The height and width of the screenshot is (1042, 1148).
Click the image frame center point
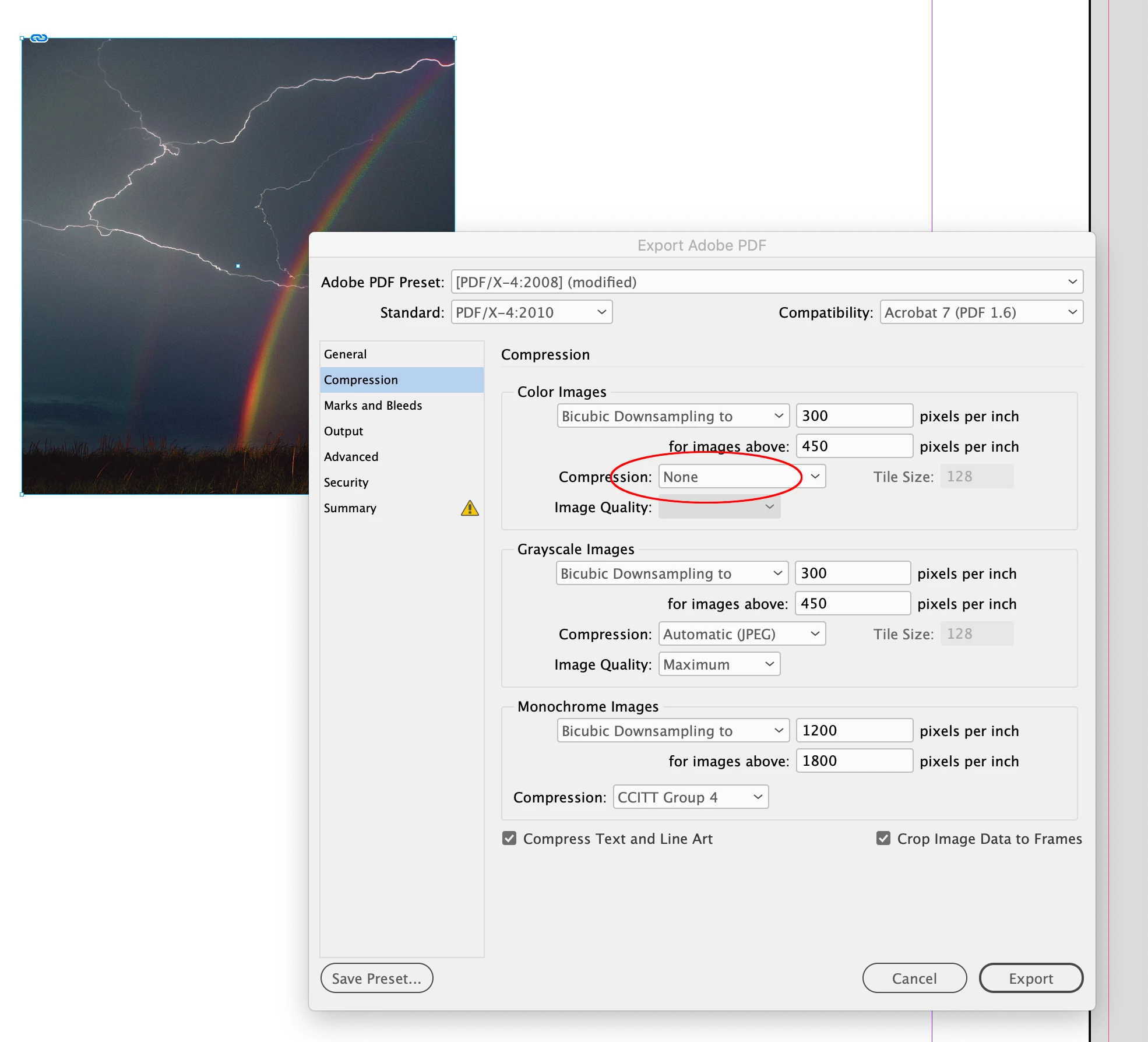pos(238,266)
